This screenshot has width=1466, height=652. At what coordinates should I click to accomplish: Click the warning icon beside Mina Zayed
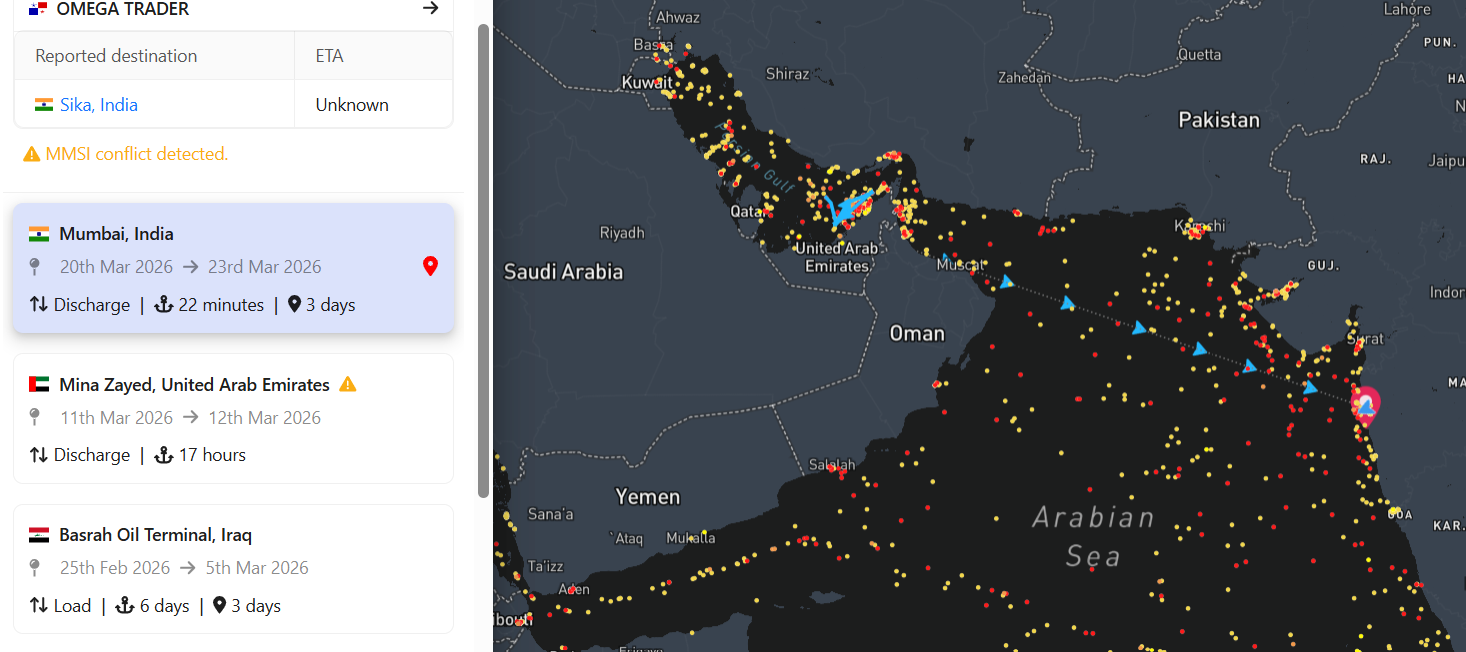348,384
